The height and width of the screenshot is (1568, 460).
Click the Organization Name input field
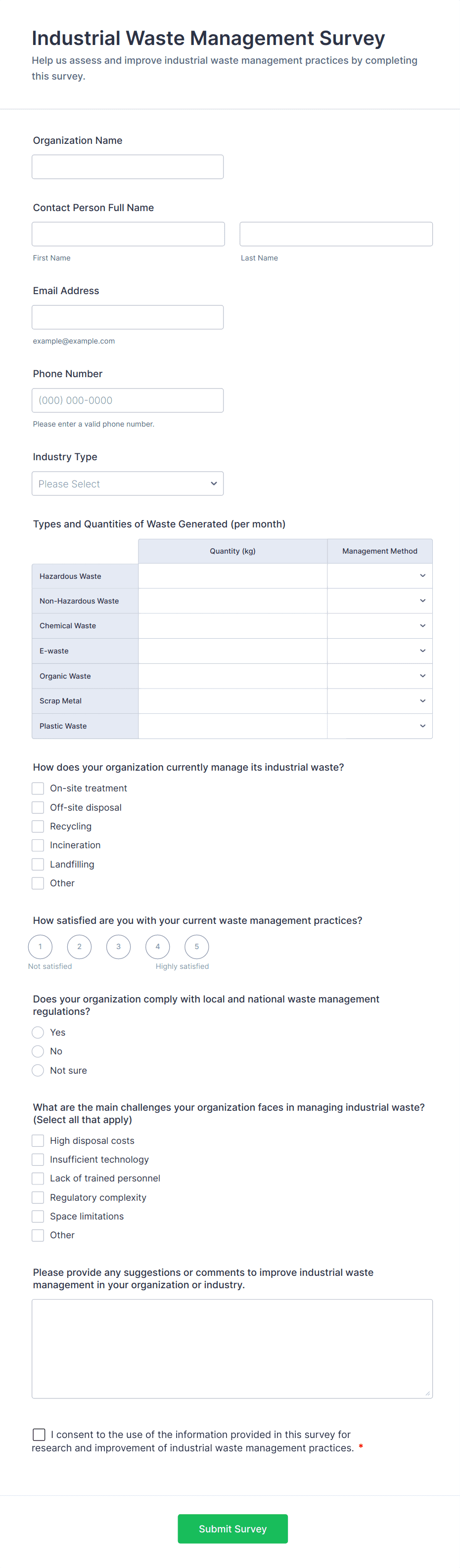pos(127,166)
